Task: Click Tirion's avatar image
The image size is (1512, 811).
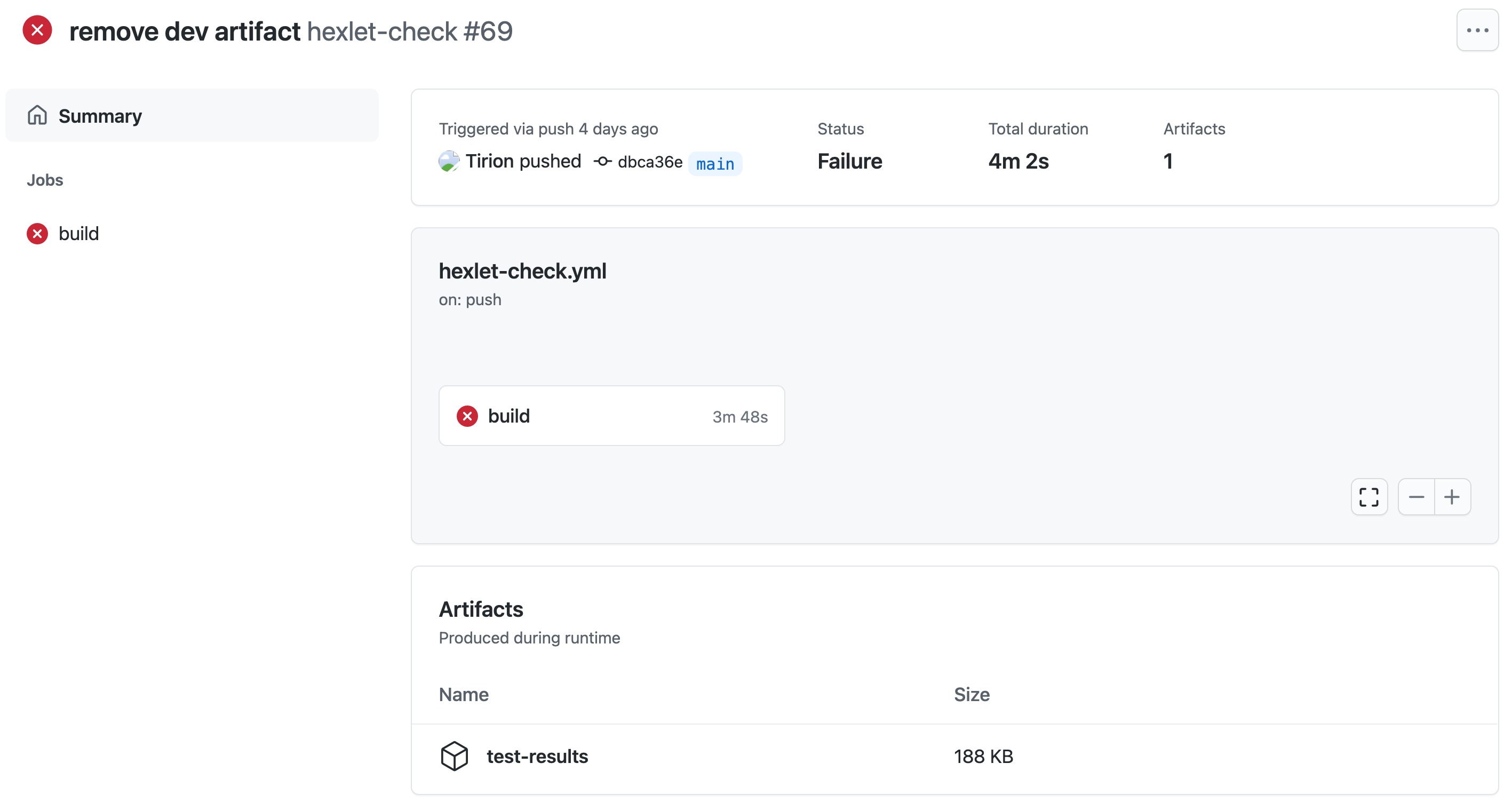Action: [x=449, y=161]
